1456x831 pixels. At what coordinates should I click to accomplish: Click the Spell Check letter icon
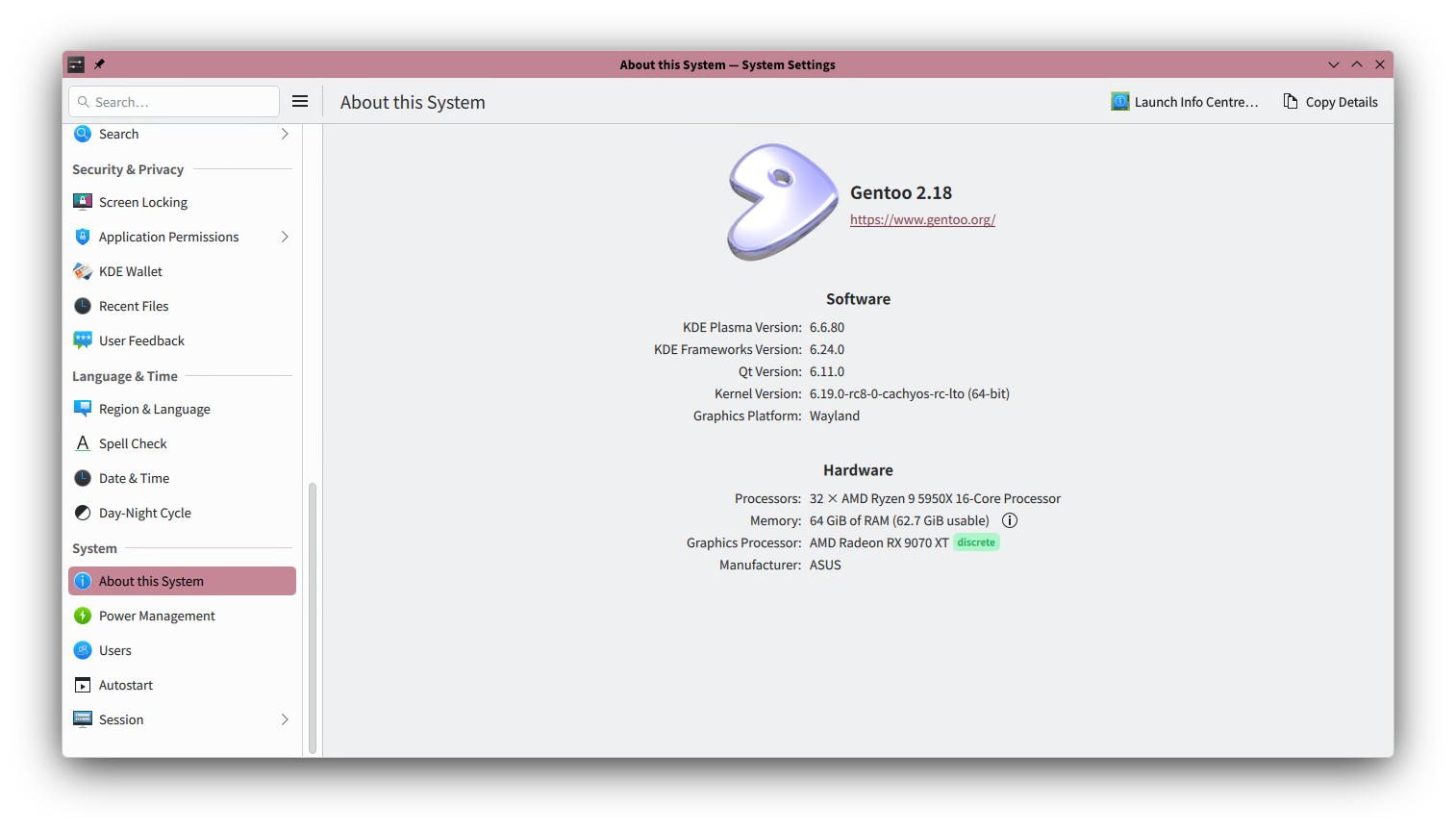[x=83, y=443]
